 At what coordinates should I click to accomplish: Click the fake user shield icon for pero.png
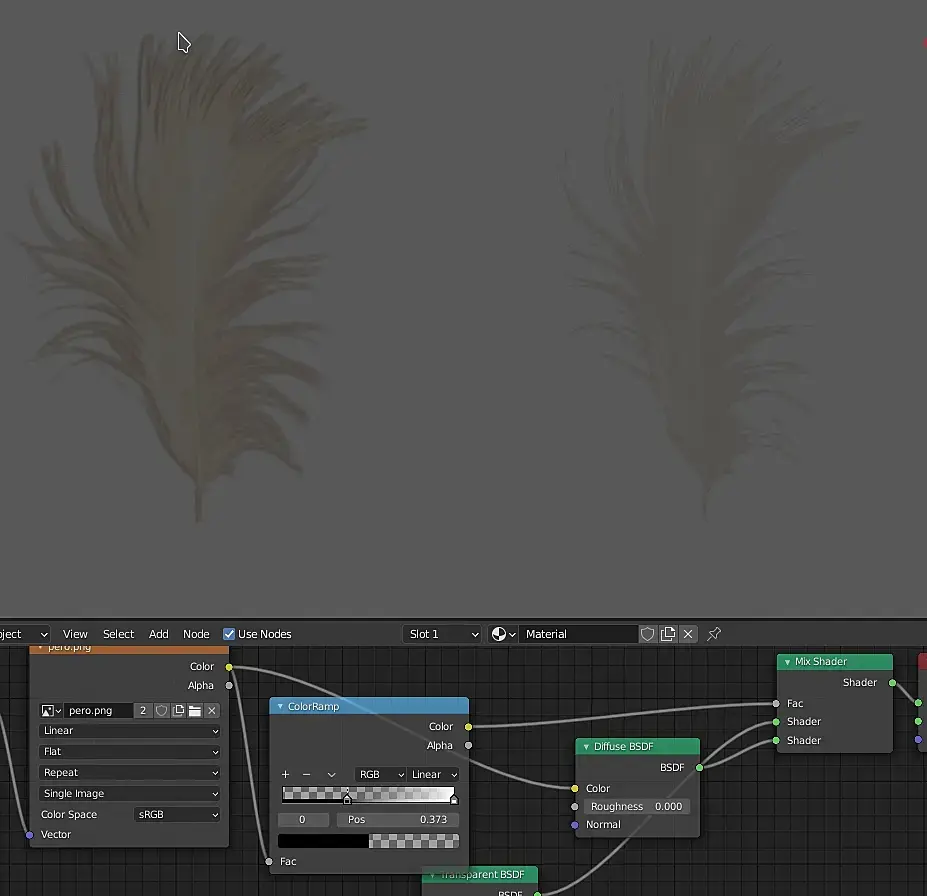pos(161,710)
